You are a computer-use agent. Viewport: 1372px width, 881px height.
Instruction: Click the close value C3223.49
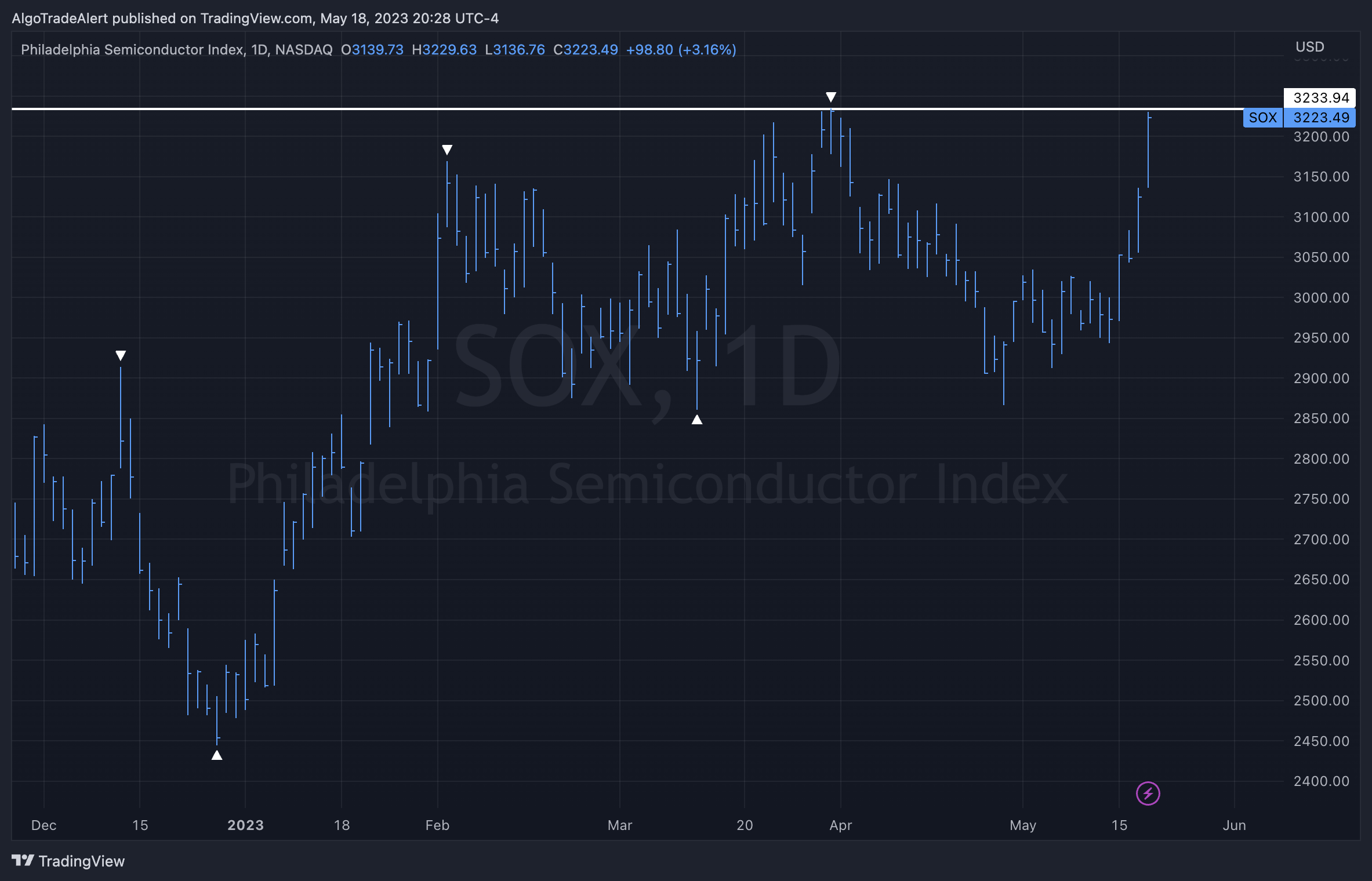586,50
